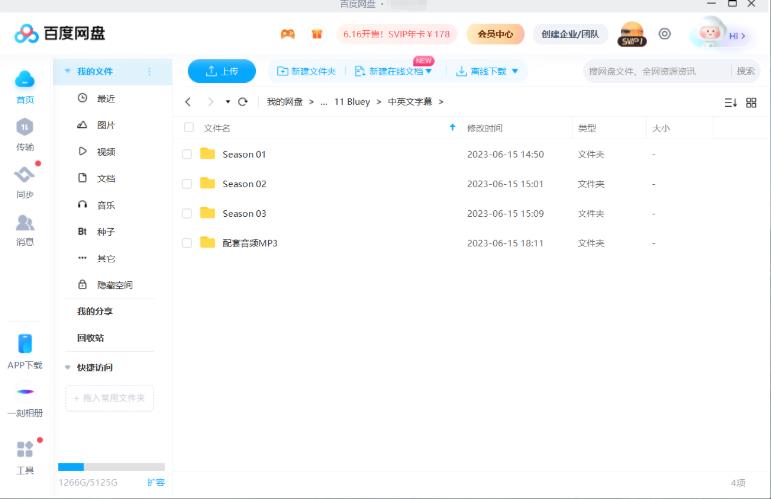771x499 pixels.
Task: Click the 创建企业/团队 button
Action: (x=570, y=34)
